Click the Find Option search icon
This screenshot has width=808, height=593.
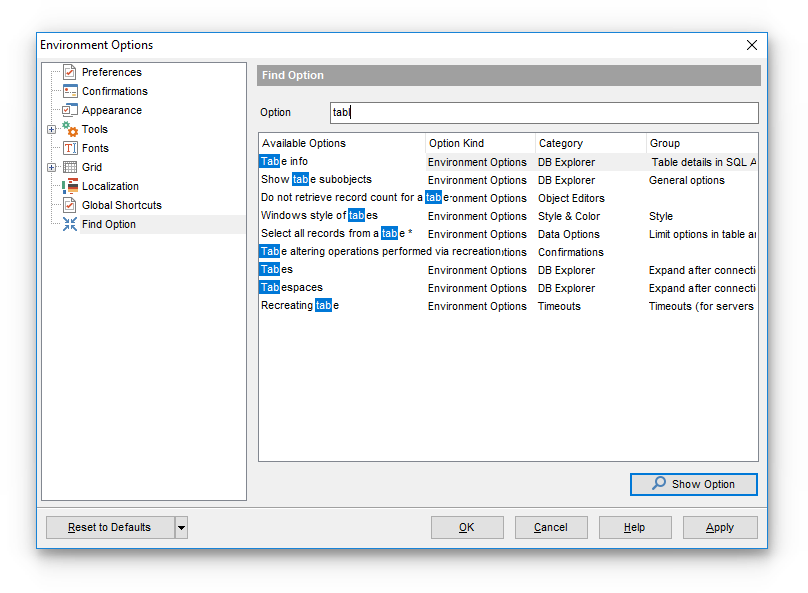click(x=69, y=224)
